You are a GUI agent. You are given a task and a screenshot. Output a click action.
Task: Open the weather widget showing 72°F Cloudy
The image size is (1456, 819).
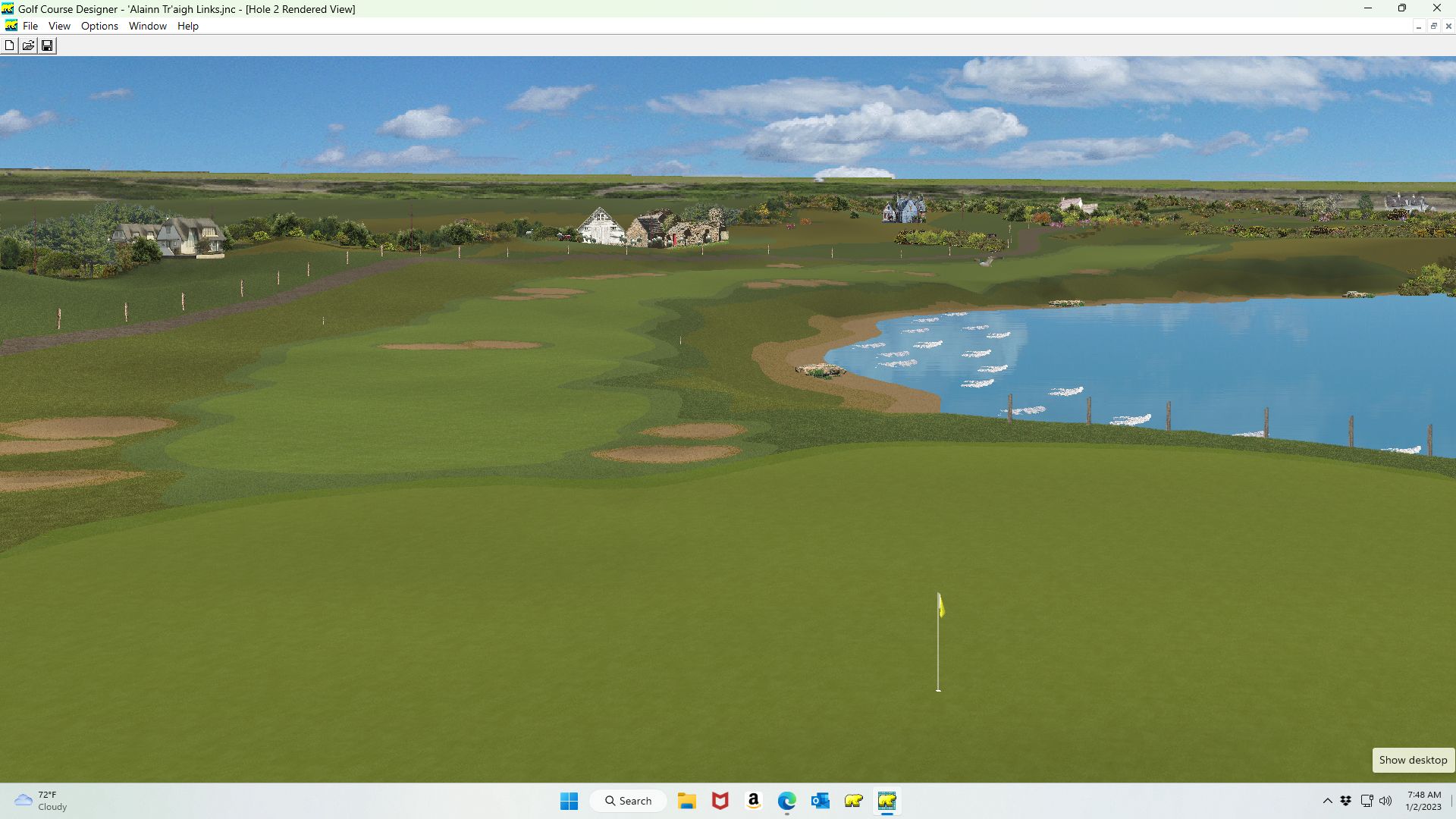point(42,801)
